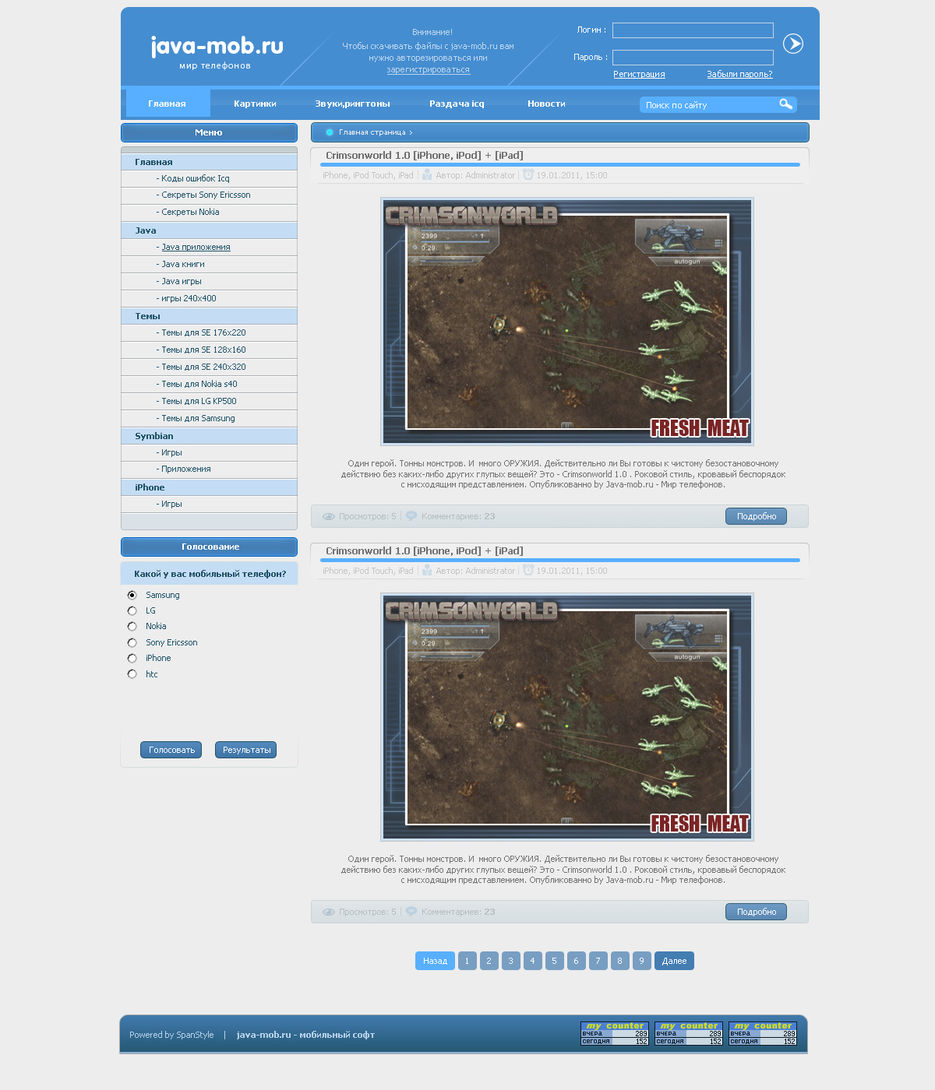Open Symbian Приложения menu link

[x=186, y=469]
